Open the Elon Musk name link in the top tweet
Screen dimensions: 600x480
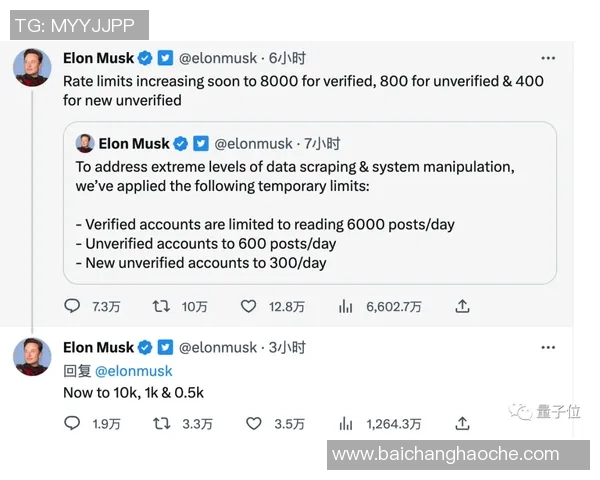point(98,58)
